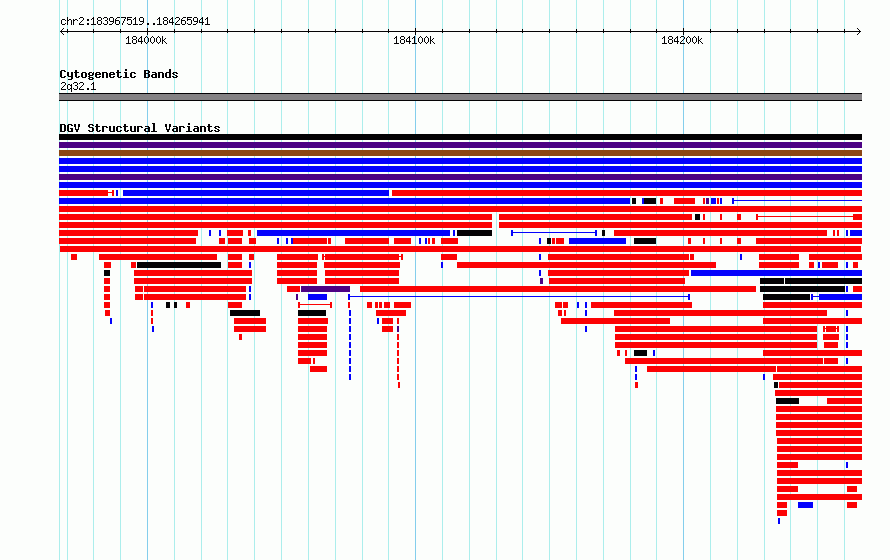This screenshot has width=890, height=560.
Task: Click the right arrowhead of the ruler
Action: click(859, 31)
